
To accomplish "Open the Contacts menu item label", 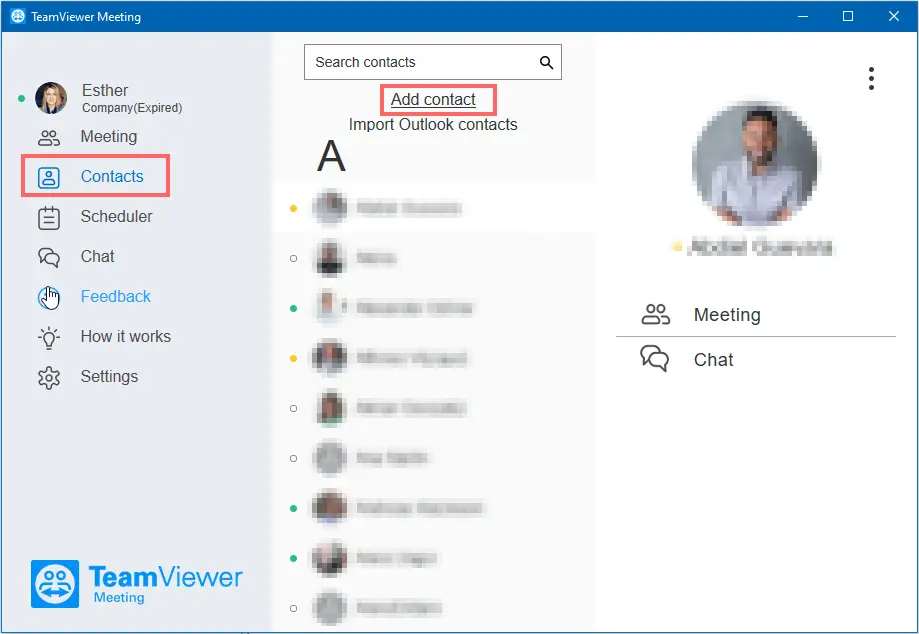I will (112, 176).
